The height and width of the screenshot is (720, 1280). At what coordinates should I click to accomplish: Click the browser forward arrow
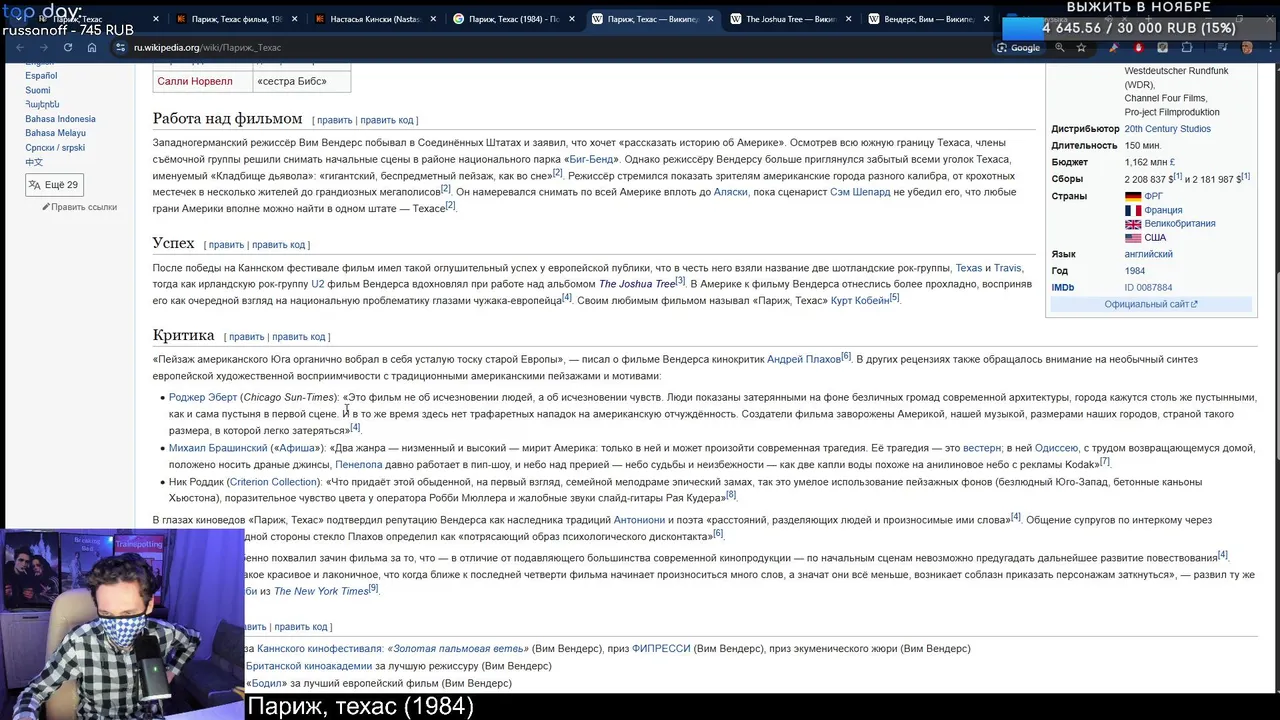click(x=44, y=47)
